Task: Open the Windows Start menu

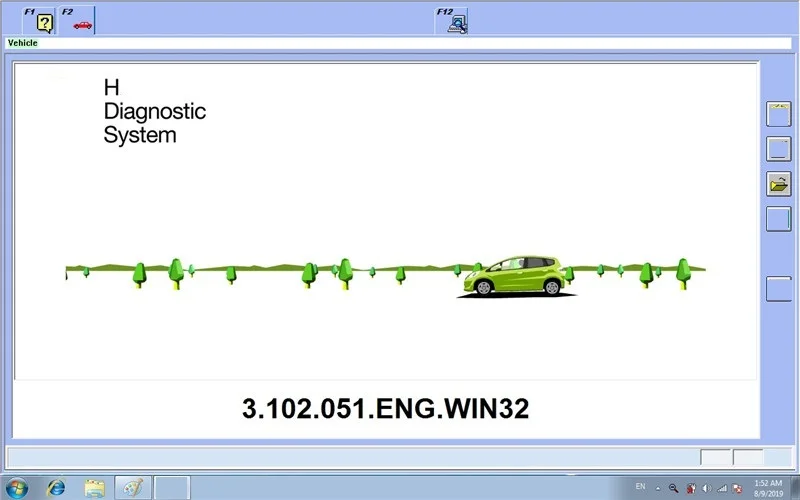Action: point(16,488)
